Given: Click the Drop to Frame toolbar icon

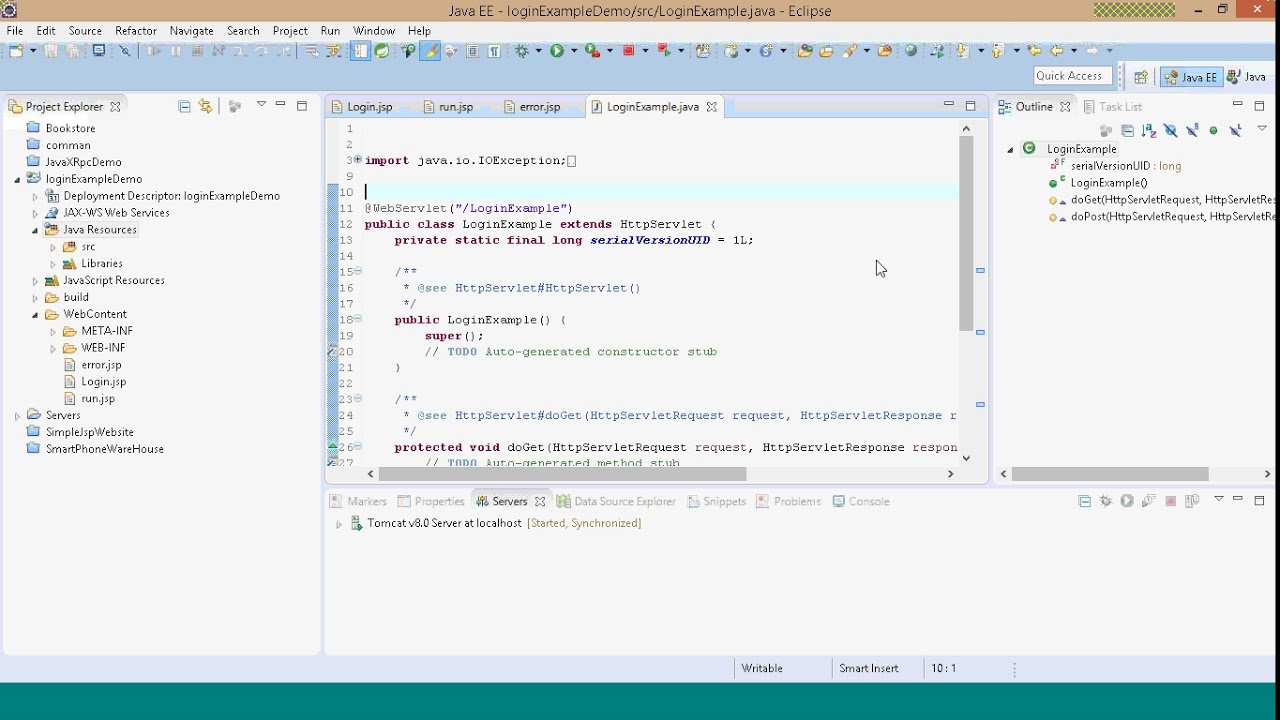Looking at the screenshot, I should pyautogui.click(x=311, y=50).
